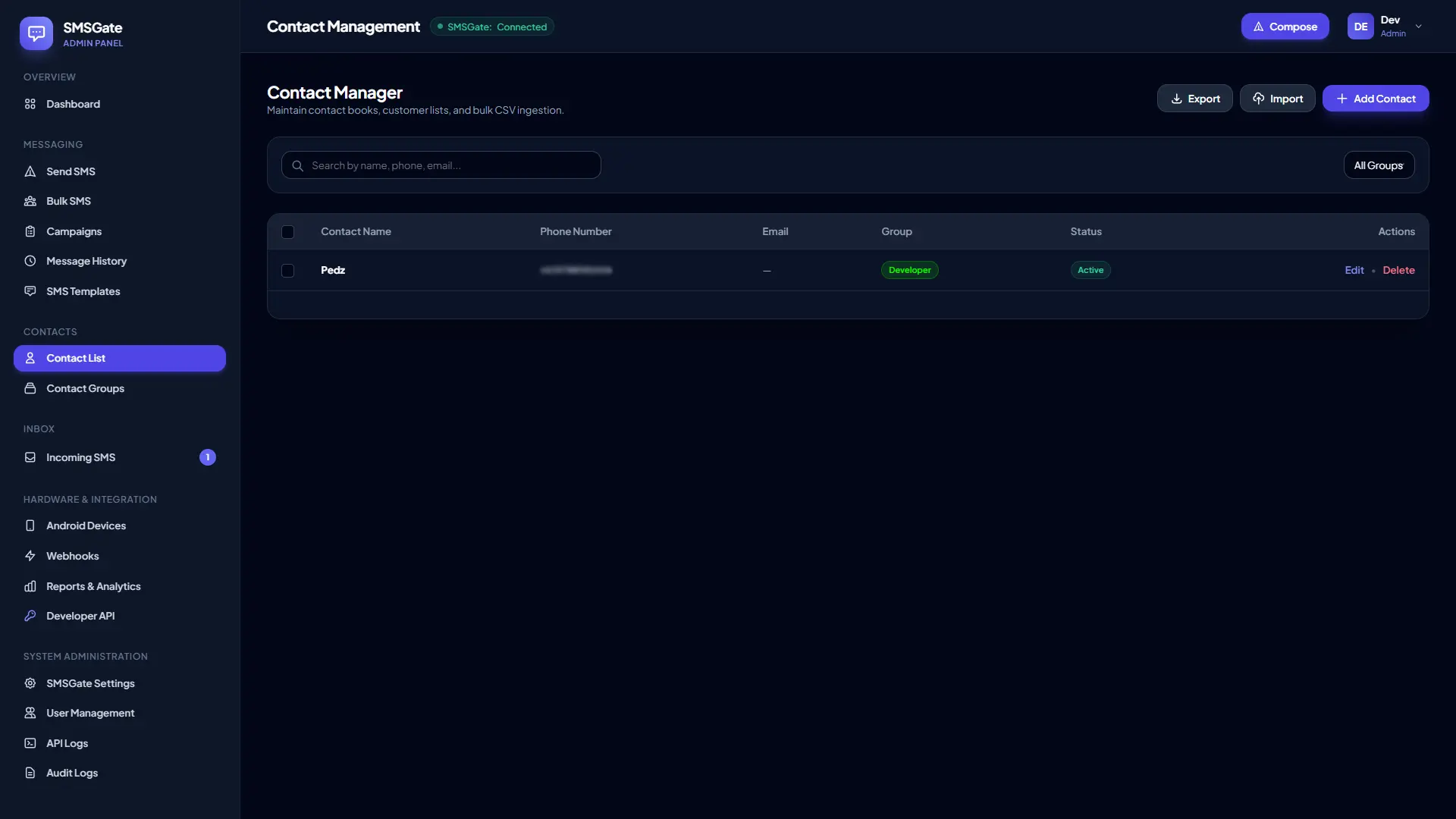Open the Webhooks page
1456x819 pixels.
coord(120,556)
